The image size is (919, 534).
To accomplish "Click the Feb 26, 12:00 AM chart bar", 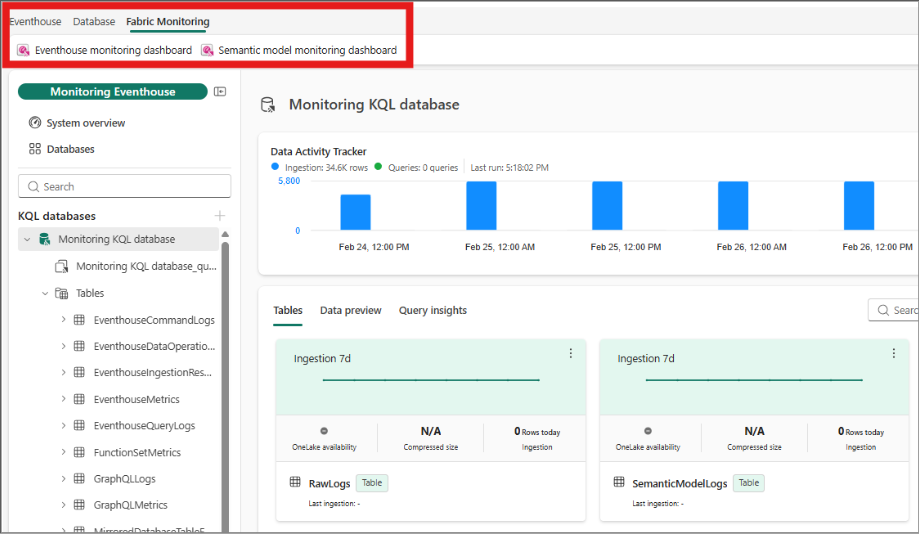I will point(733,206).
